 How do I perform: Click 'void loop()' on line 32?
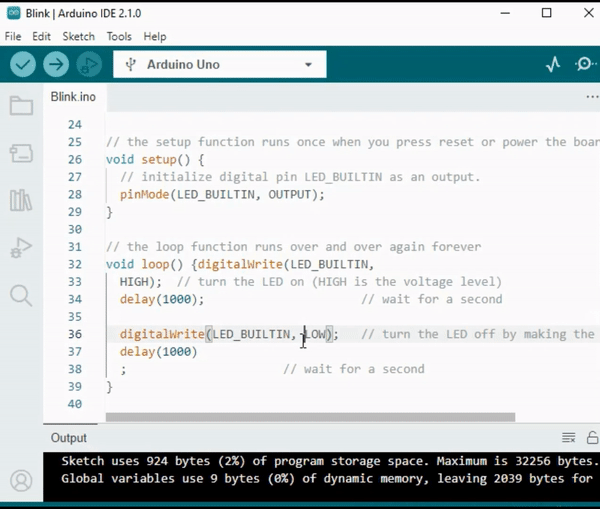144,264
